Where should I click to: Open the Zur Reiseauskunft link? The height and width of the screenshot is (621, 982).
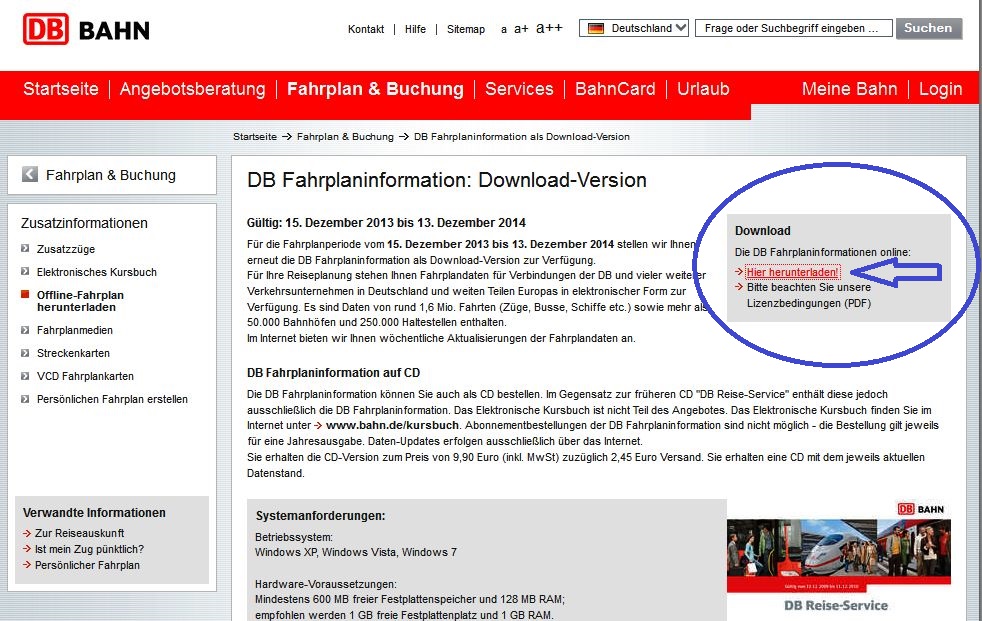[x=80, y=533]
